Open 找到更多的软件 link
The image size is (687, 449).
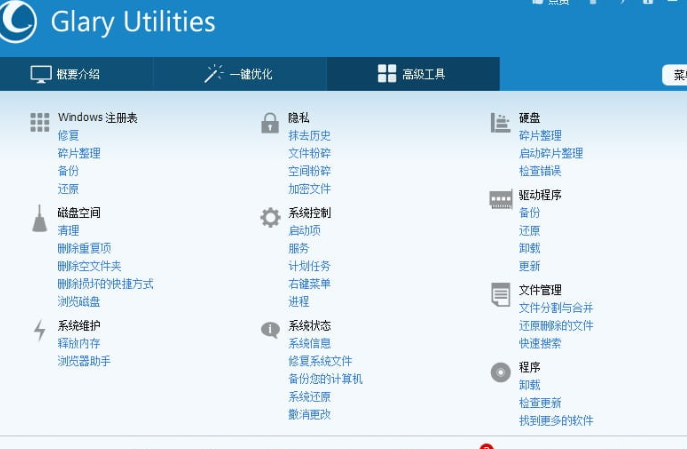[556, 421]
